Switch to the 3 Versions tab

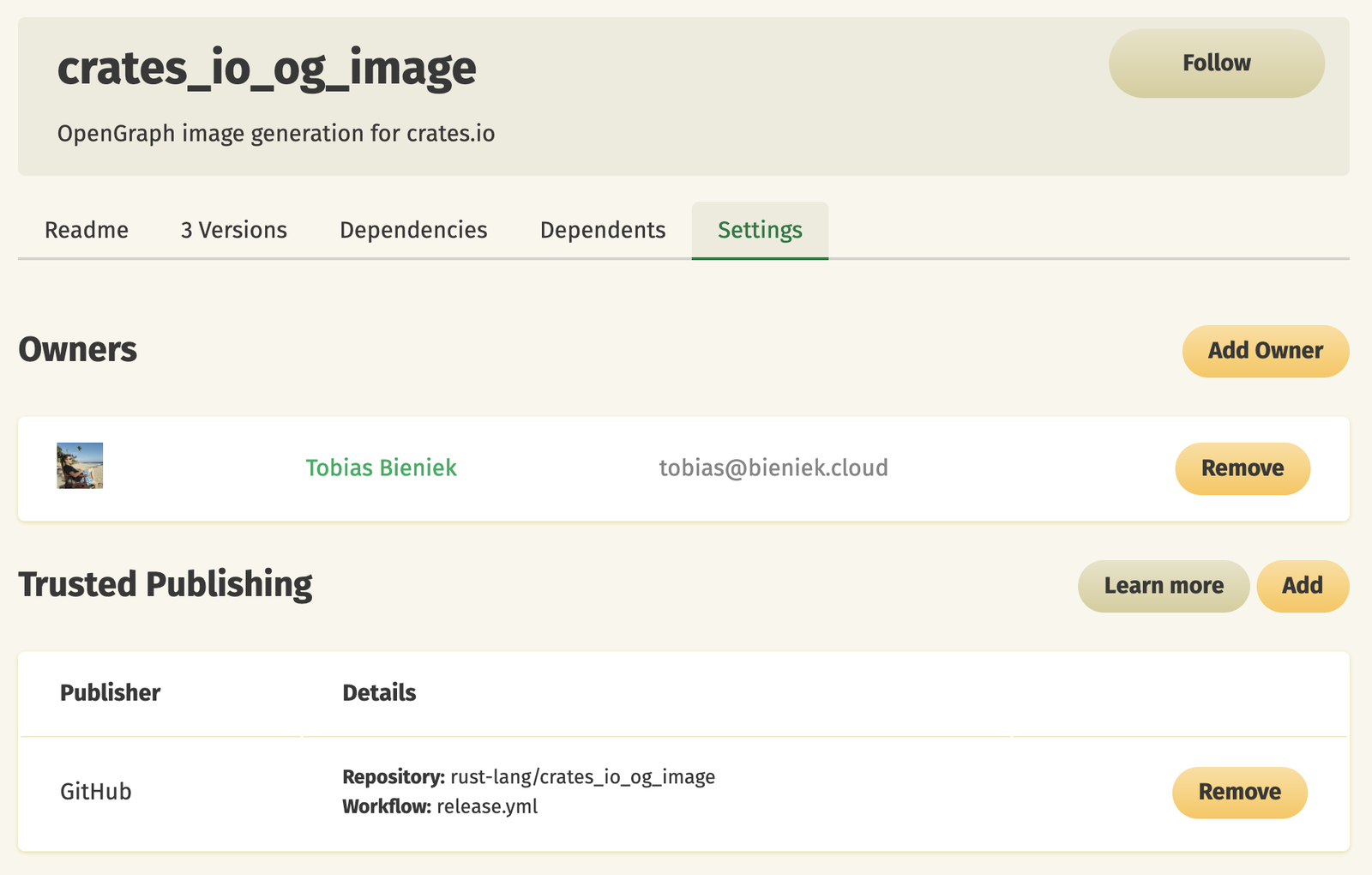coord(234,230)
